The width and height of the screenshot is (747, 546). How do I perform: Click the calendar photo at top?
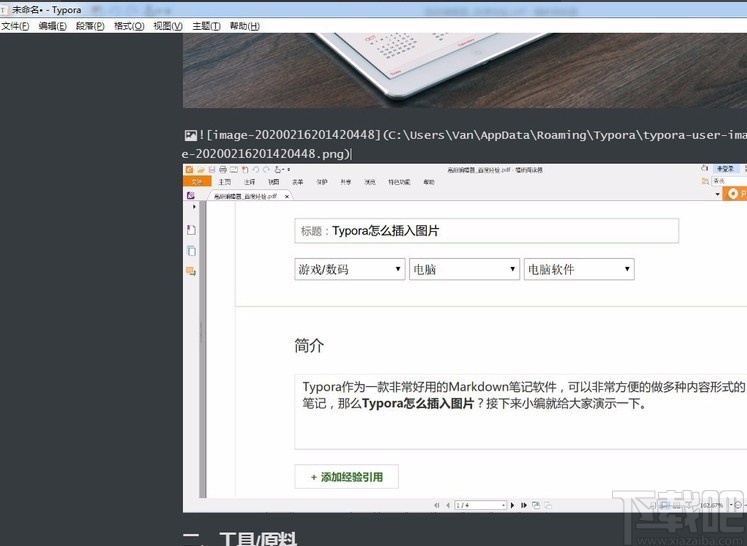pos(464,71)
